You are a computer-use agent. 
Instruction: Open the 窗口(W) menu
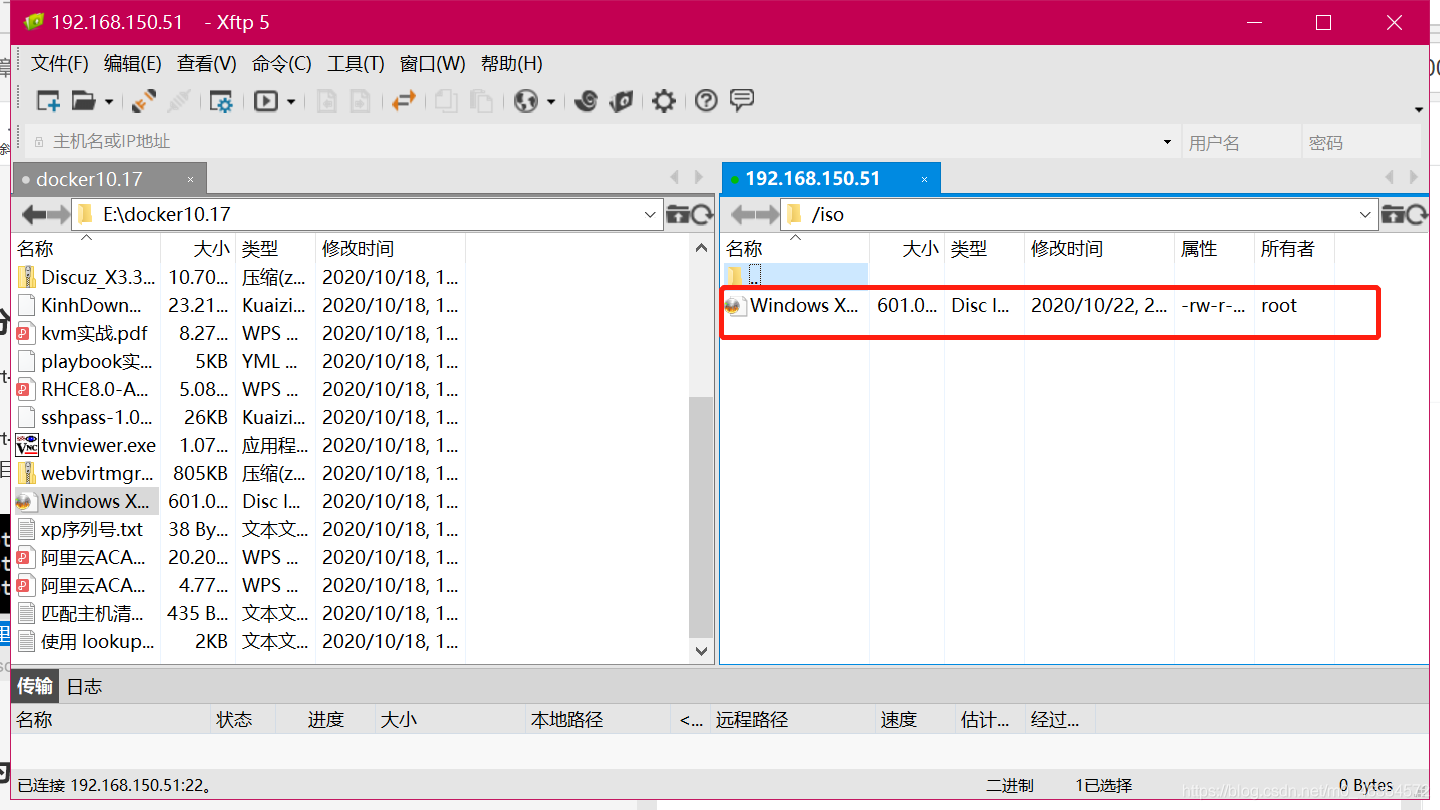point(433,64)
